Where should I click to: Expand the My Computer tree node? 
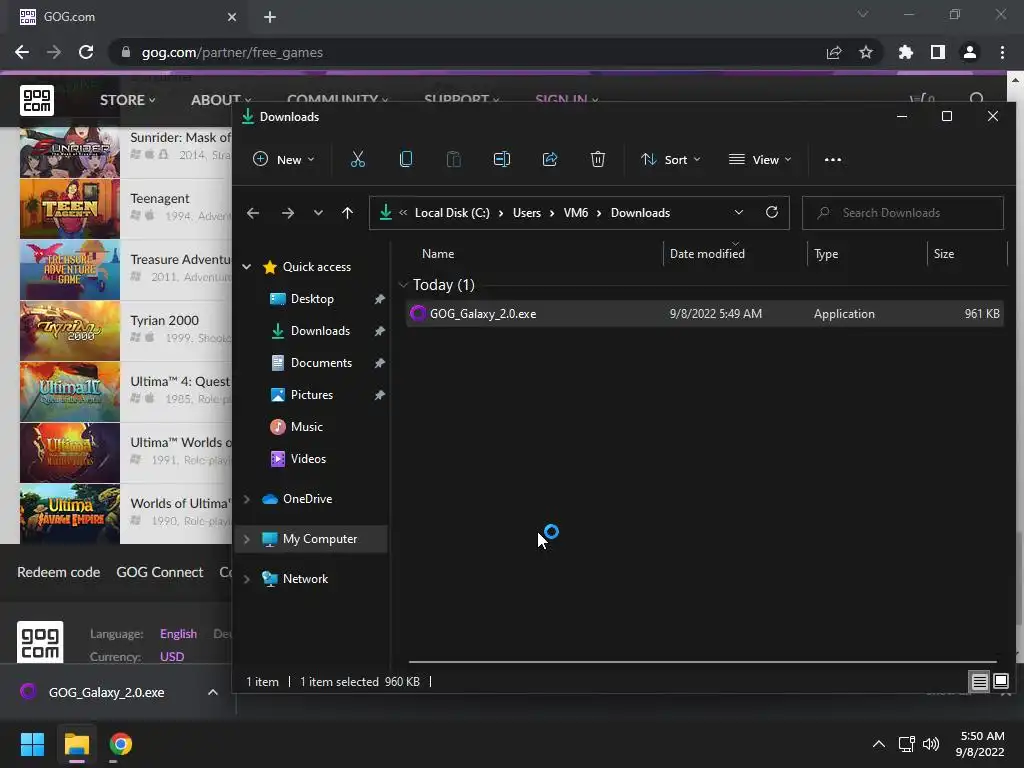pyautogui.click(x=247, y=539)
